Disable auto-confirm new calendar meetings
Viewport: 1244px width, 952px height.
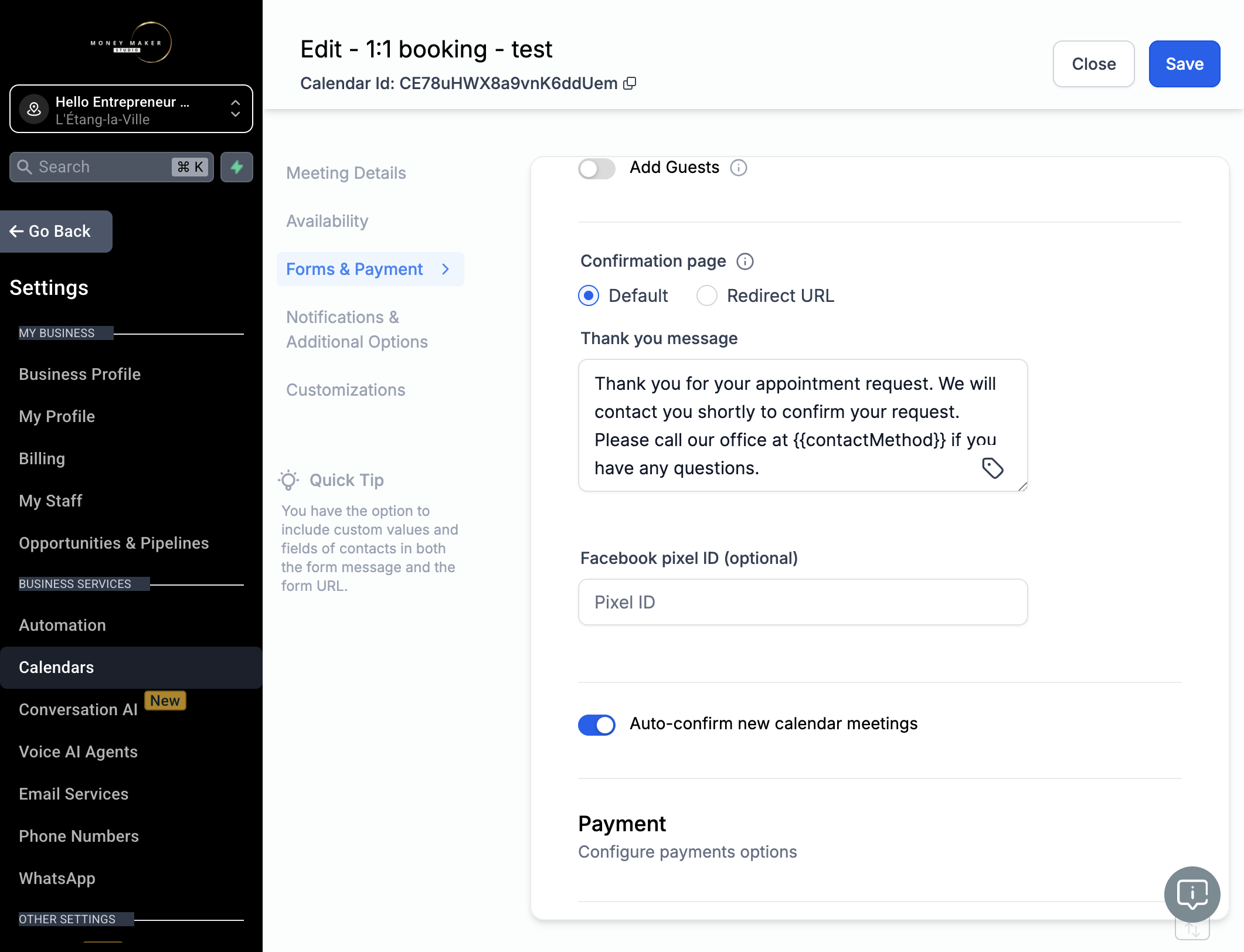pos(597,725)
